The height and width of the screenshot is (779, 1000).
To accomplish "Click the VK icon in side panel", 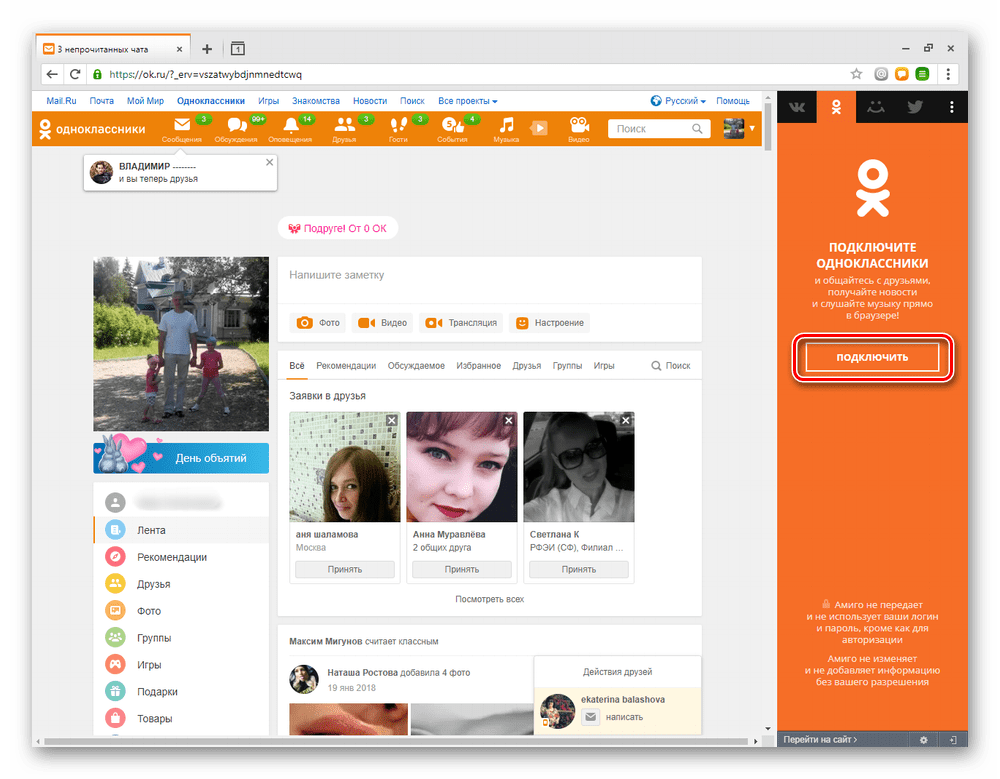I will point(797,107).
